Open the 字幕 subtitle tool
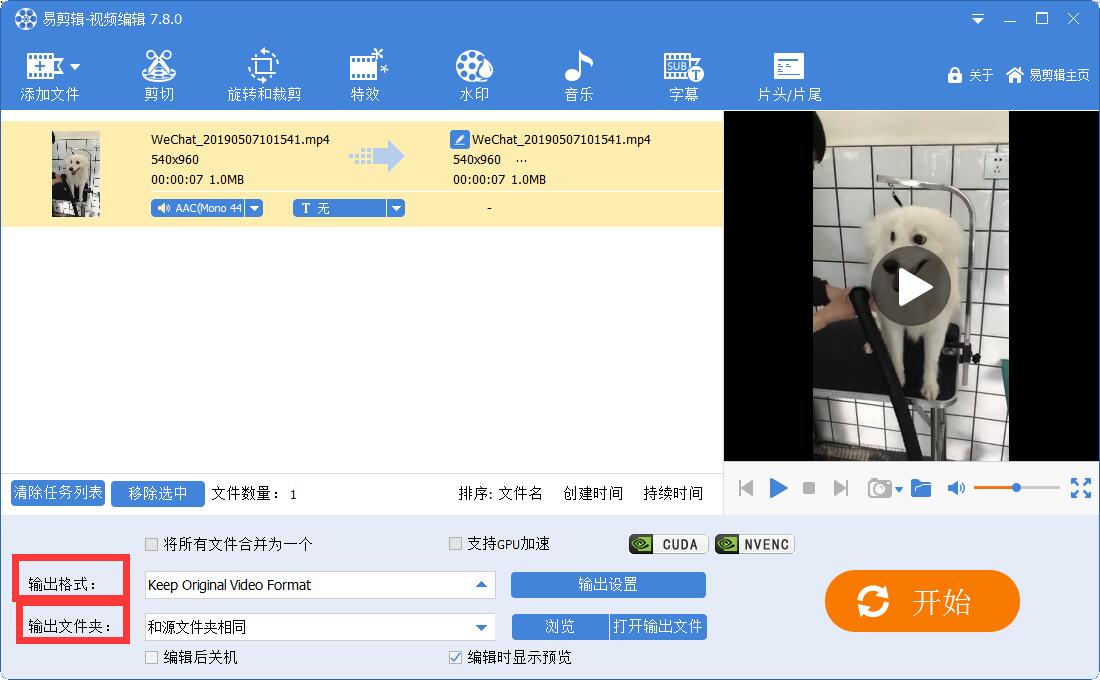1100x680 pixels. pos(683,76)
